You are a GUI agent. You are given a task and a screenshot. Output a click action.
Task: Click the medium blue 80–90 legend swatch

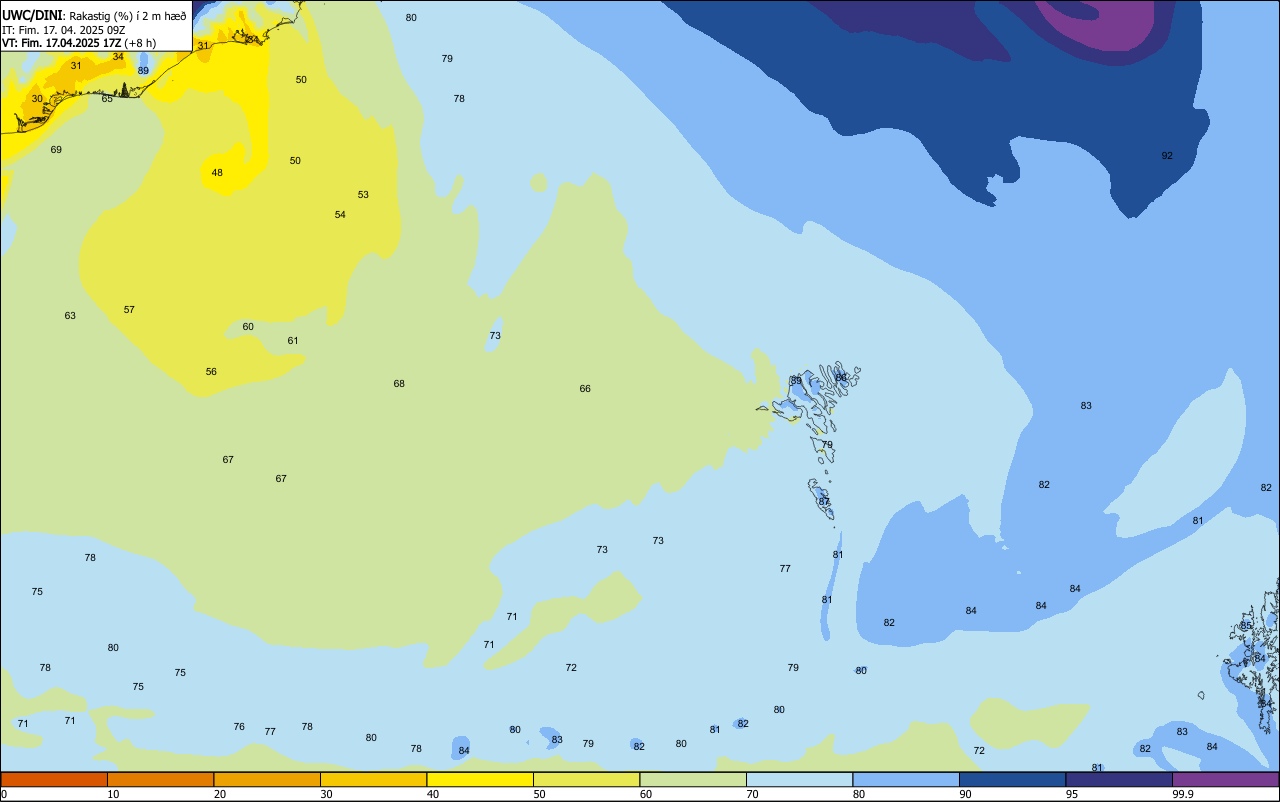[906, 779]
